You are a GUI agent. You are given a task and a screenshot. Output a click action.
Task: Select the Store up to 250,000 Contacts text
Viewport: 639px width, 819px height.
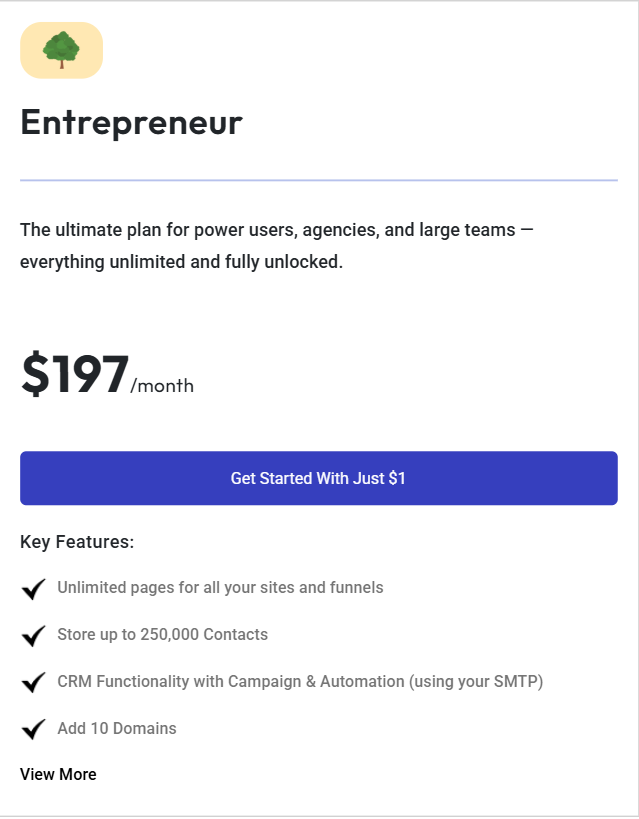point(162,634)
